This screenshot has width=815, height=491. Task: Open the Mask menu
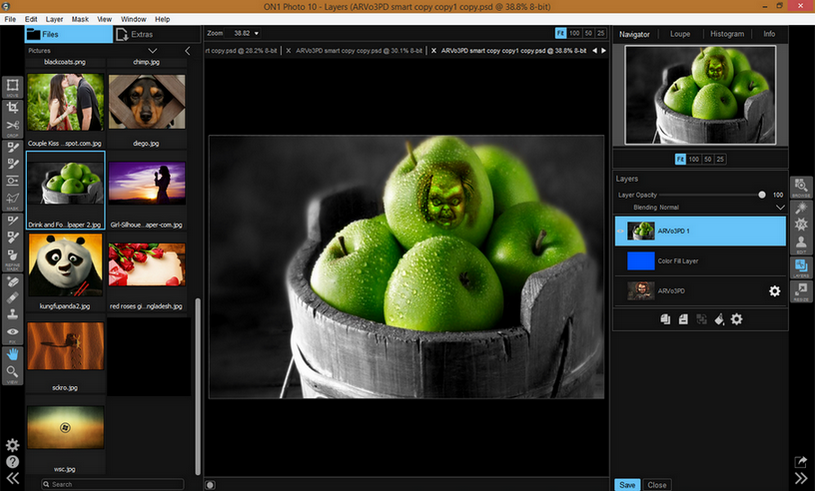80,19
